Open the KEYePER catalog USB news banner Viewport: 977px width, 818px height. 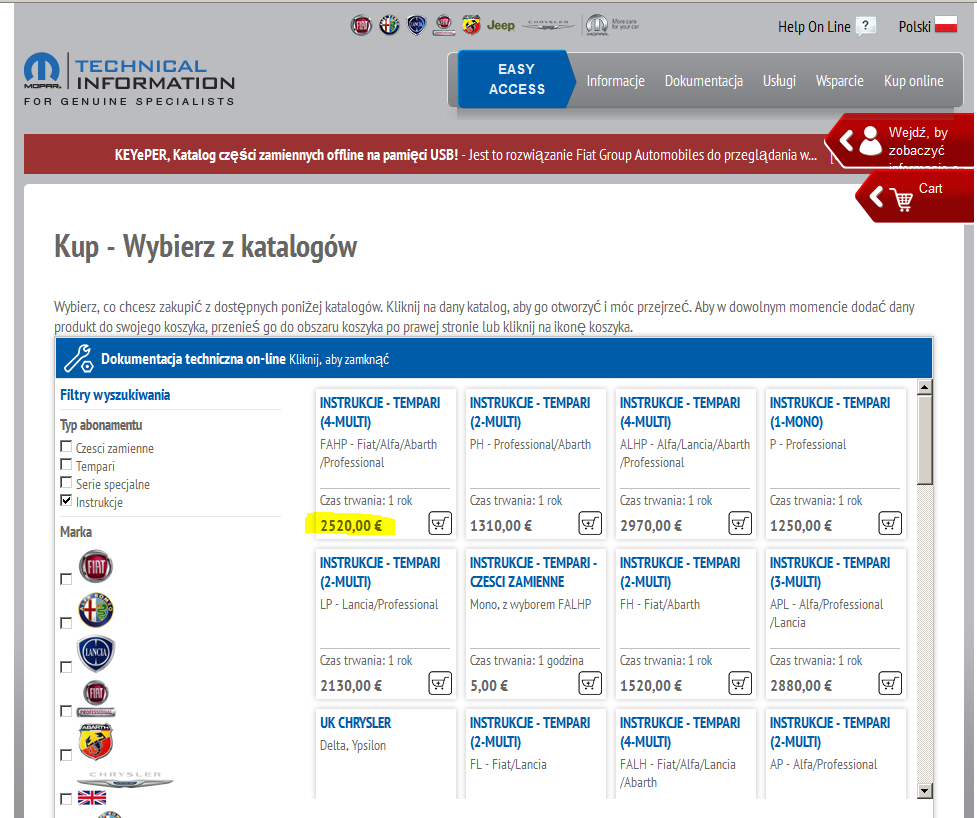[x=465, y=155]
